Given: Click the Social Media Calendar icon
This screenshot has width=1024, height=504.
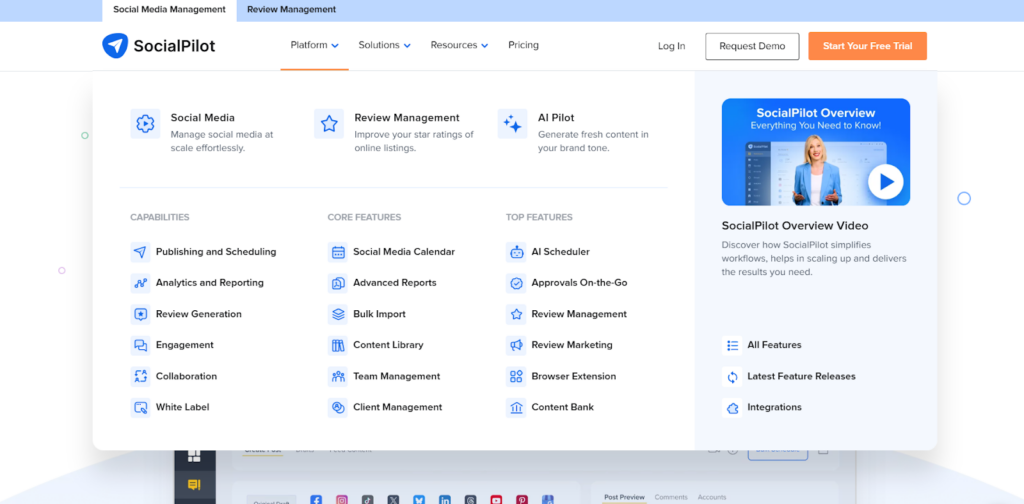Looking at the screenshot, I should tap(338, 252).
